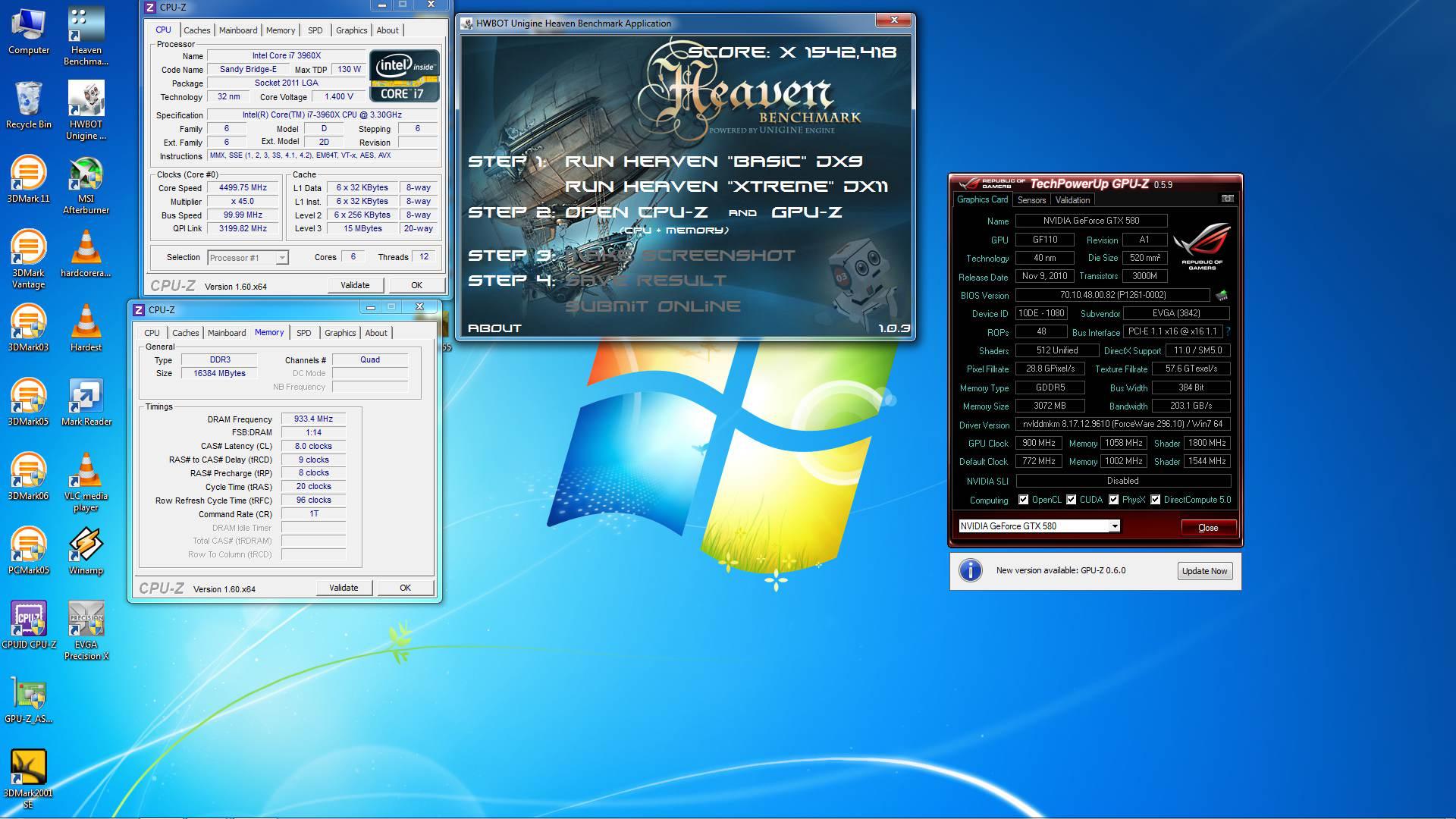Launch CPUID CPU-Z desktop shortcut
1456x819 pixels.
click(29, 625)
